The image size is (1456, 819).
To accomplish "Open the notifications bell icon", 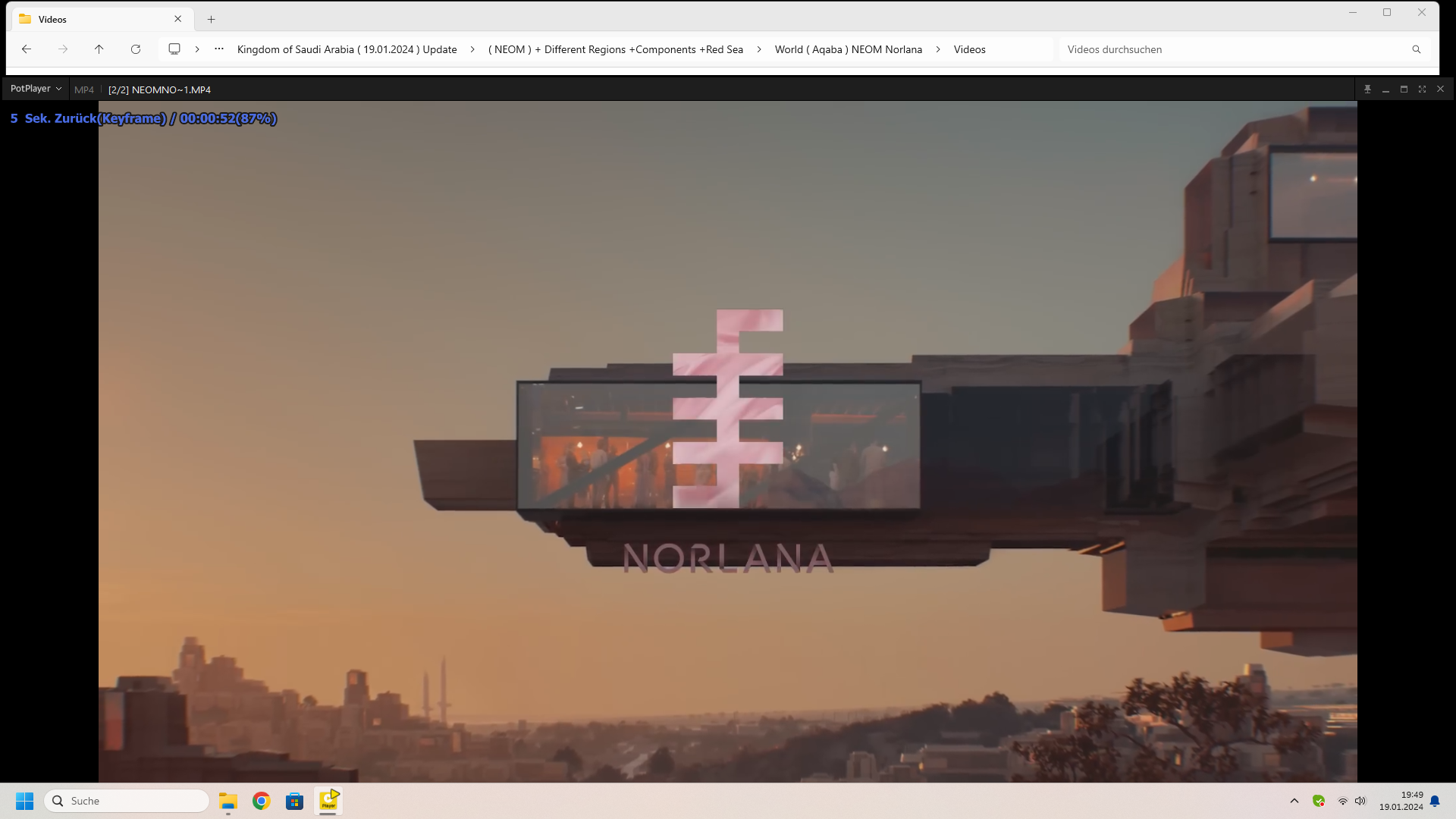I will click(x=1435, y=801).
